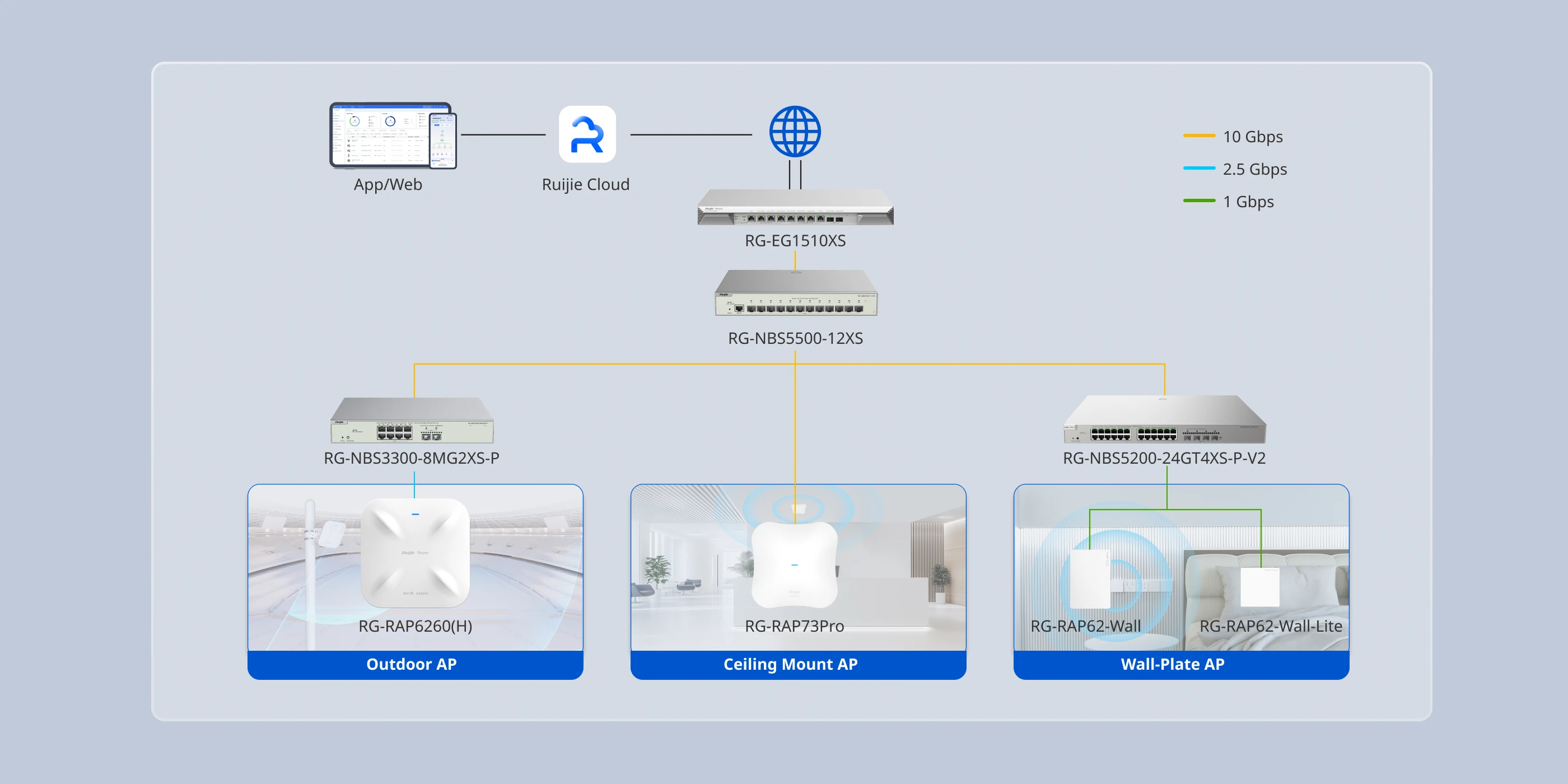
Task: Click the 'RG-NBS3300-8MG2XS-P' label
Action: point(412,458)
